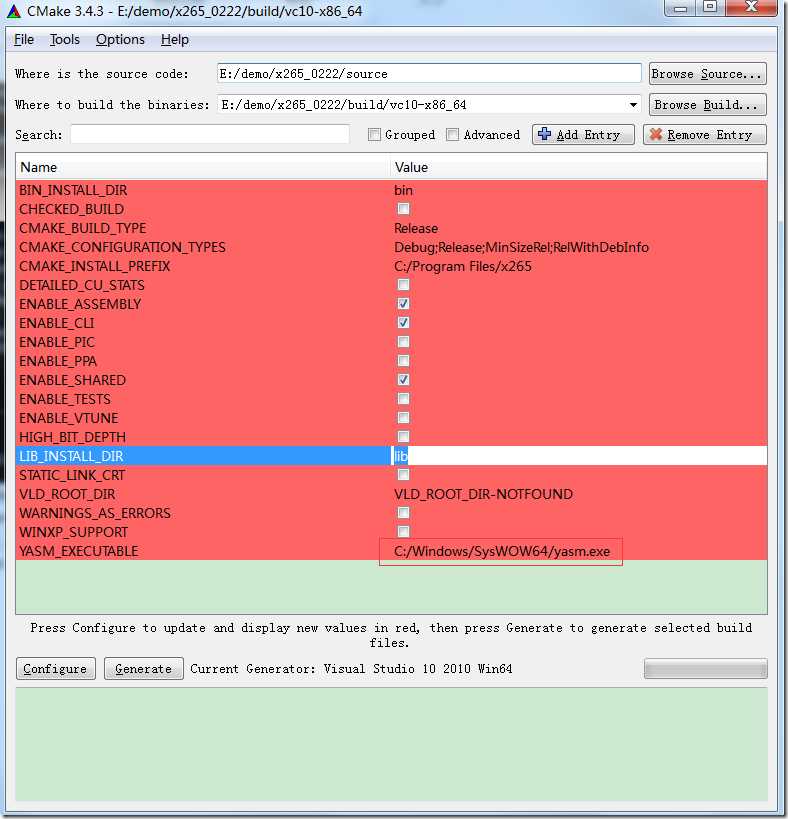Select the BIN_INSTALL_DIR row name
Viewport: 788px width, 819px height.
pyautogui.click(x=73, y=190)
